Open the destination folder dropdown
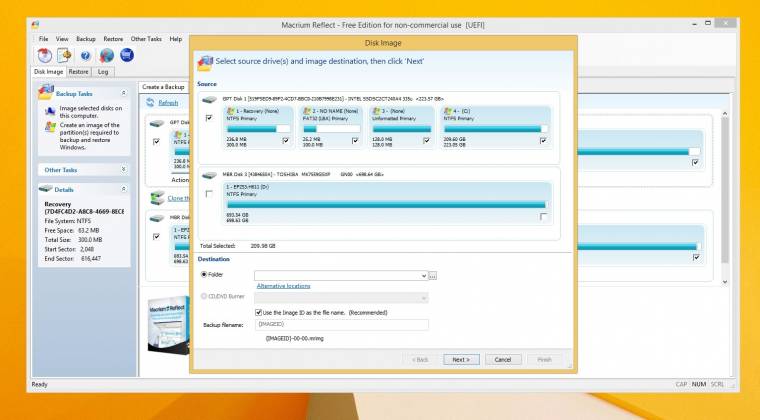The image size is (760, 420). [x=424, y=276]
